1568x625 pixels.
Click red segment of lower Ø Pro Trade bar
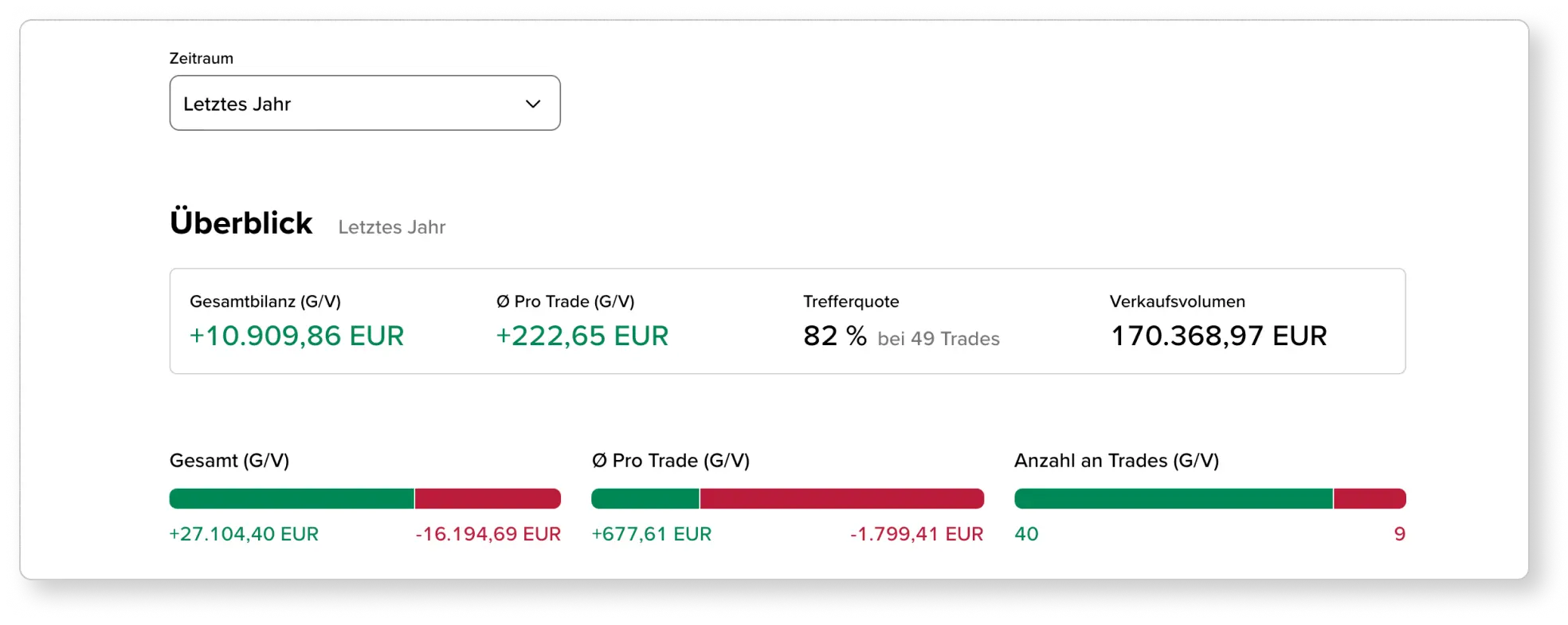click(x=841, y=499)
